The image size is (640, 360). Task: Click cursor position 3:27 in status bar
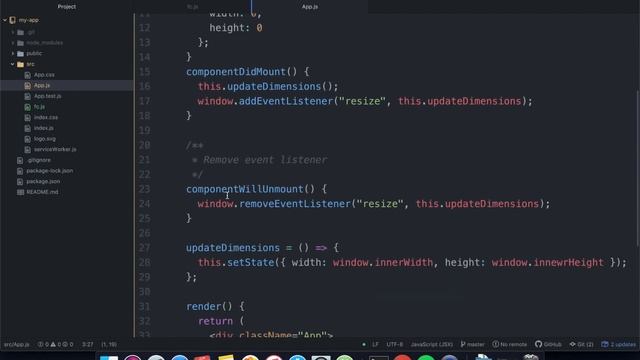tap(87, 344)
